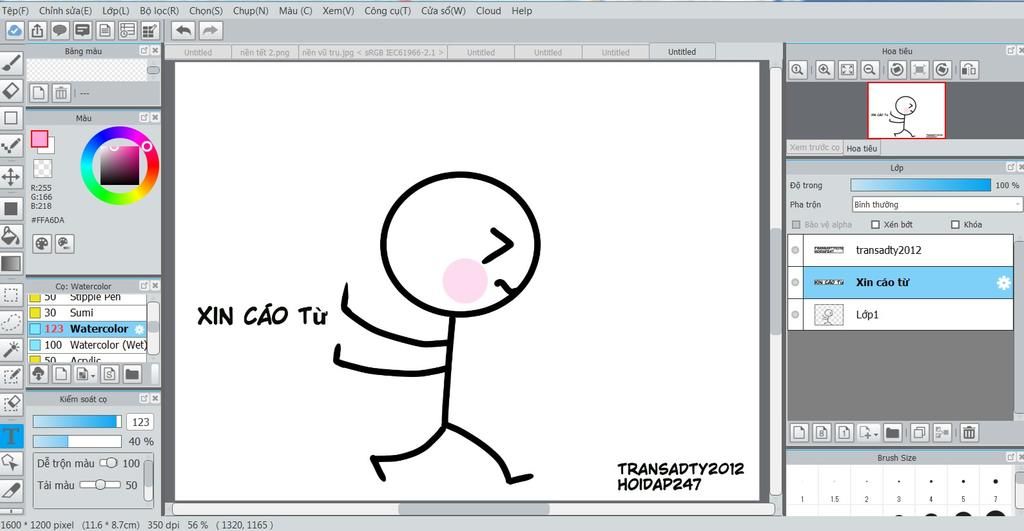
Task: Click the foreground pink color swatch
Action: pos(39,138)
